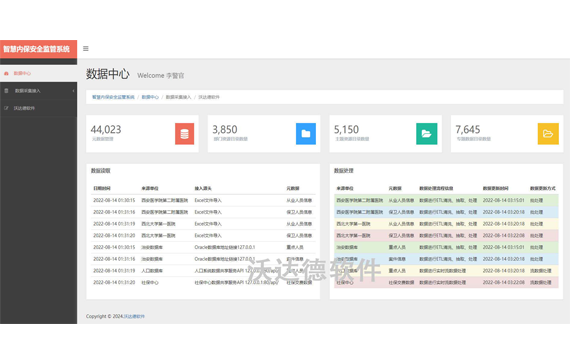Click the green open-folder icon beside 5,150

pos(426,134)
